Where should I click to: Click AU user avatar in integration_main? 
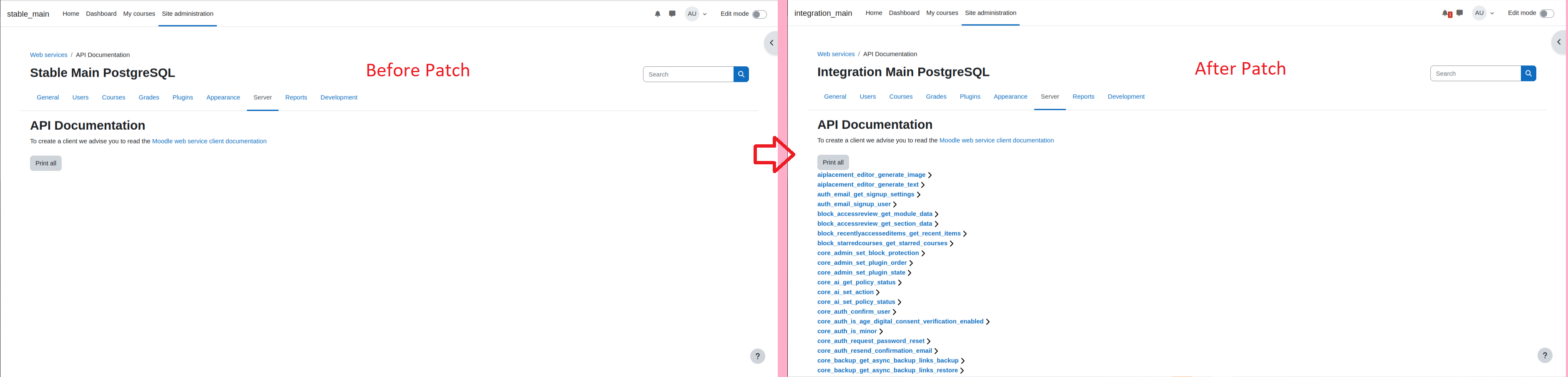point(1479,13)
